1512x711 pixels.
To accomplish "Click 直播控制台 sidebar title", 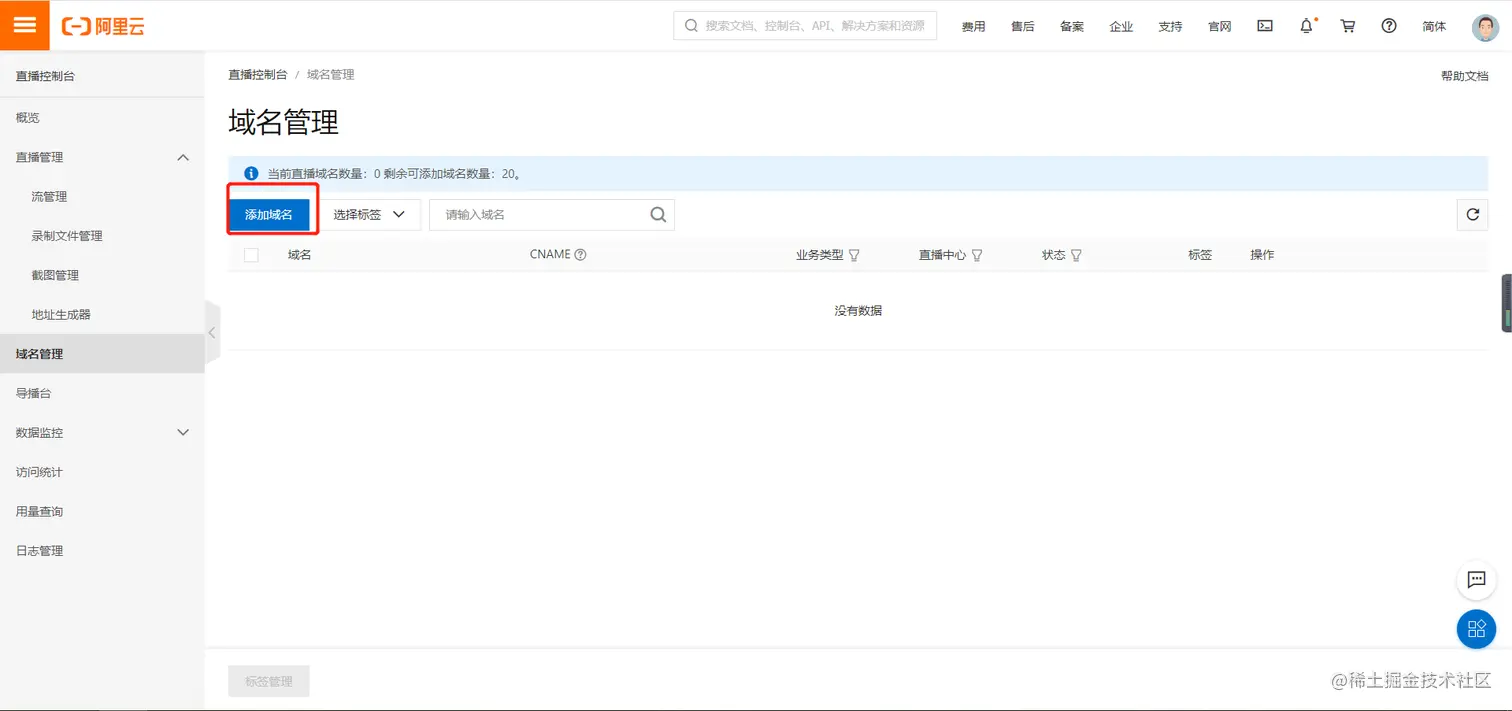I will click(x=45, y=76).
